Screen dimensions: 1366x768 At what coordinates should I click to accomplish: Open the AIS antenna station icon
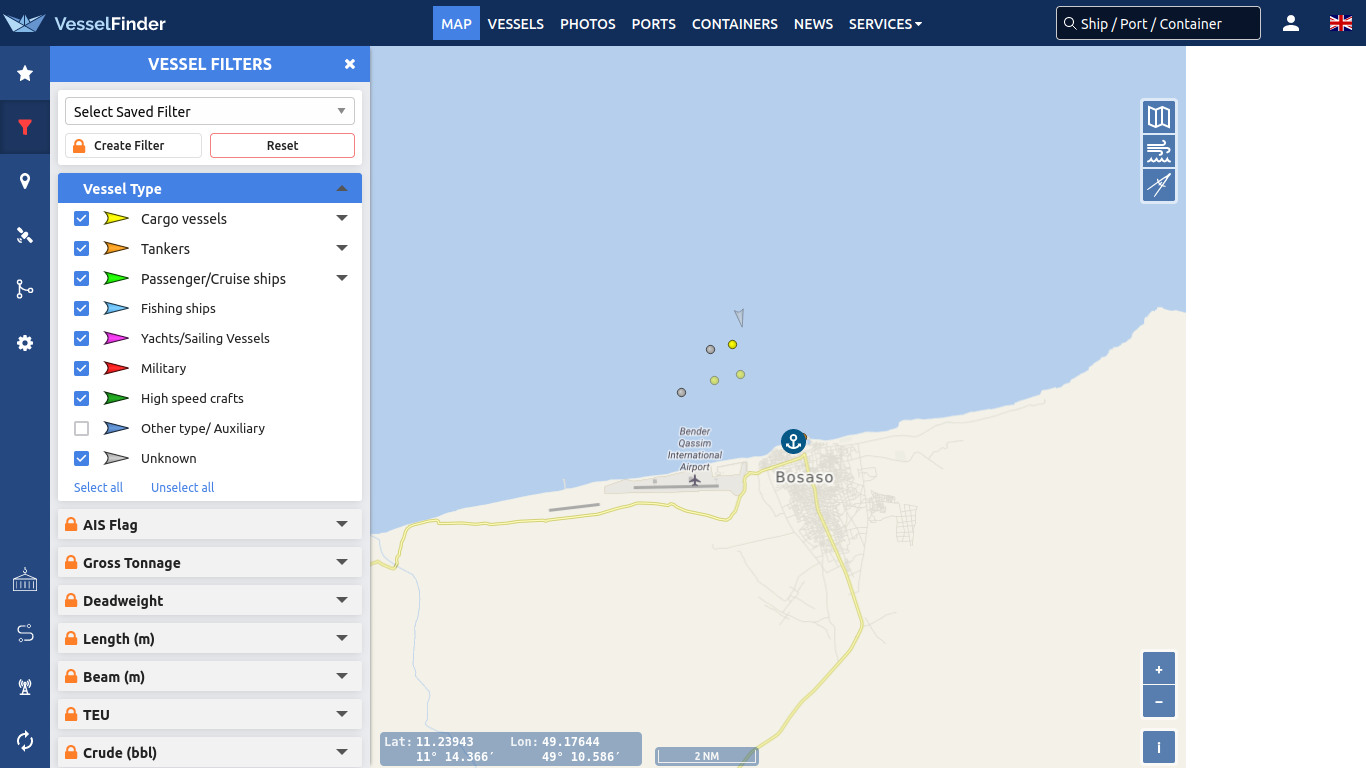(25, 687)
